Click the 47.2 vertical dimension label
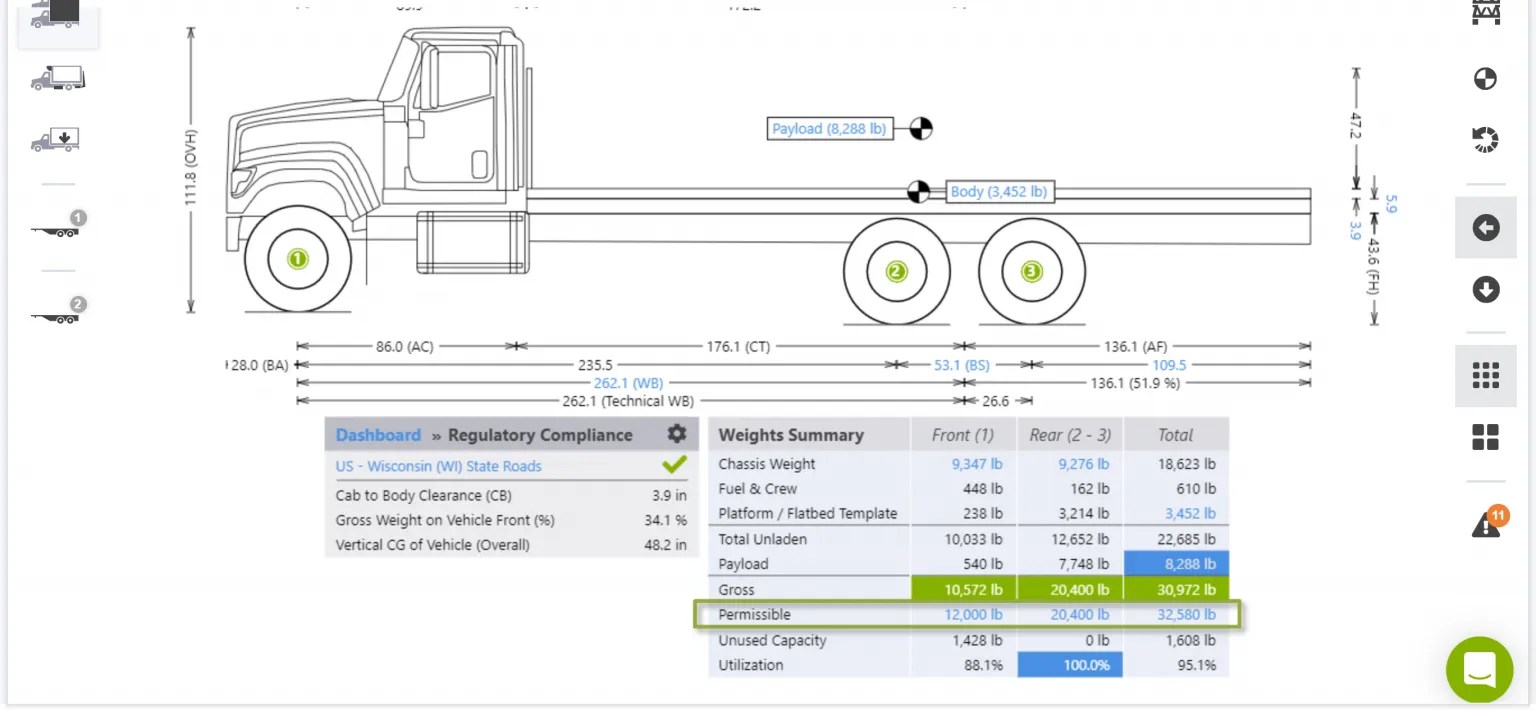This screenshot has width=1536, height=710. [1356, 125]
